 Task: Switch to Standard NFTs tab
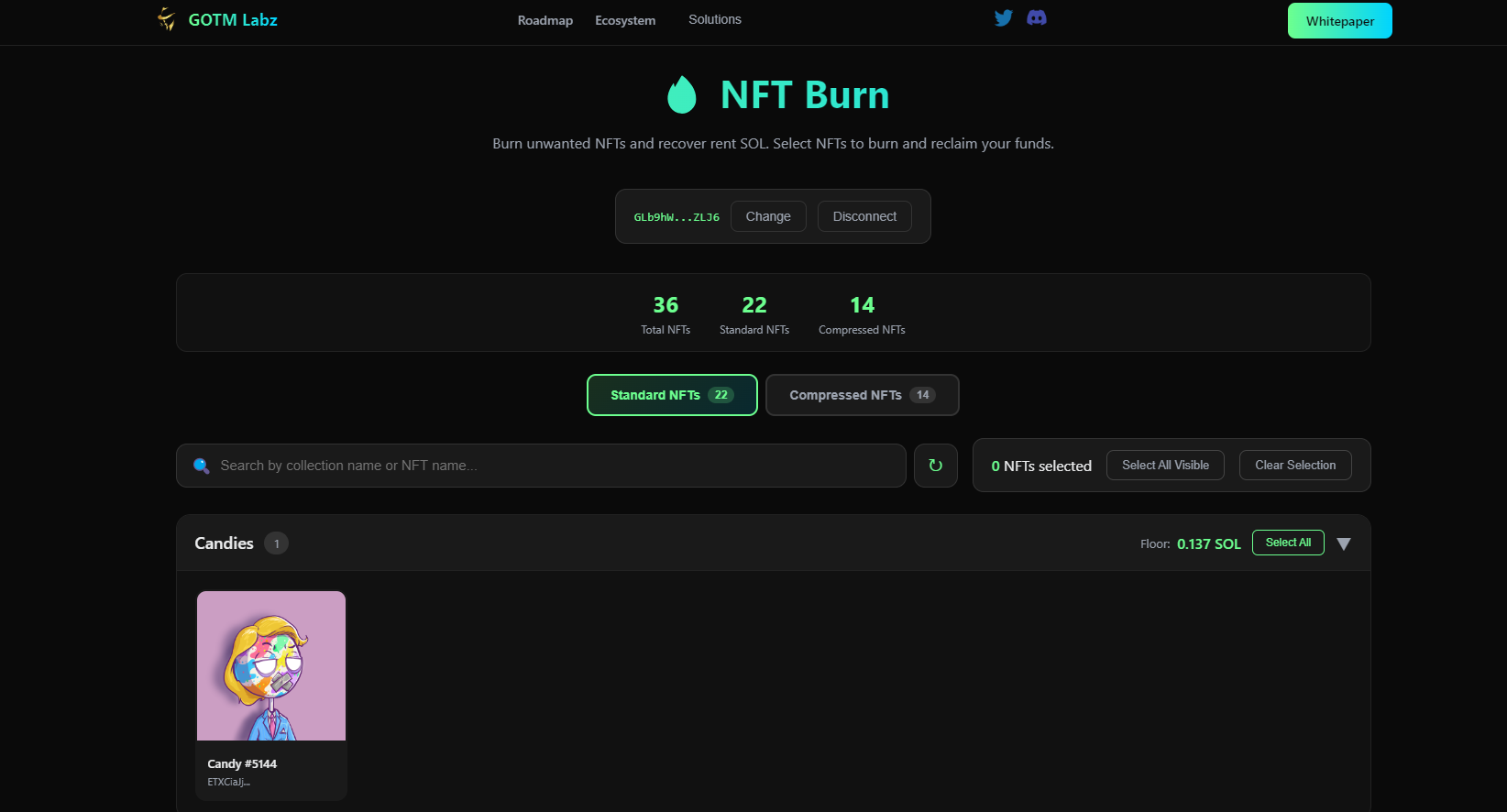(671, 395)
